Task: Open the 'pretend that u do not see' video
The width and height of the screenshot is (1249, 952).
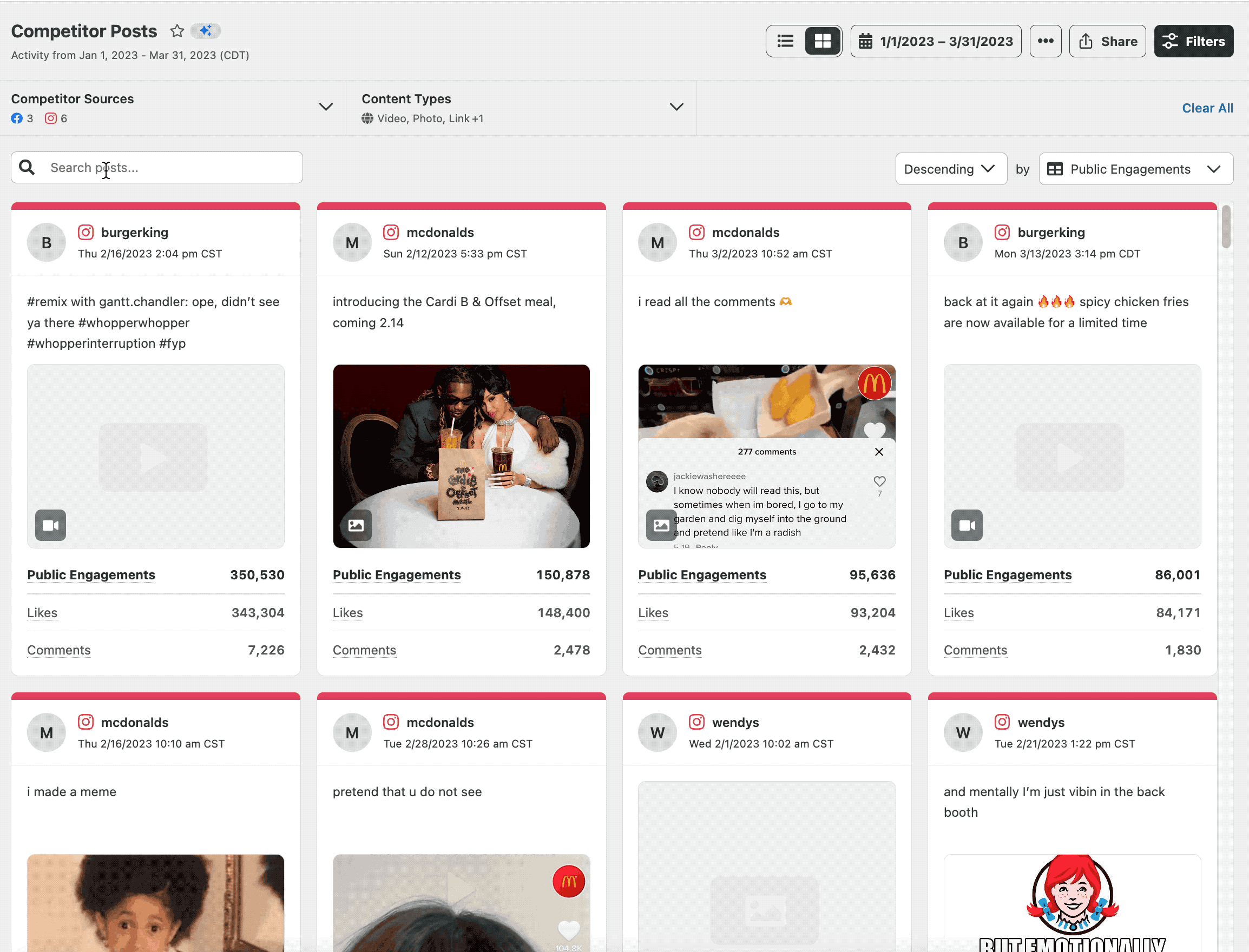Action: [x=462, y=903]
